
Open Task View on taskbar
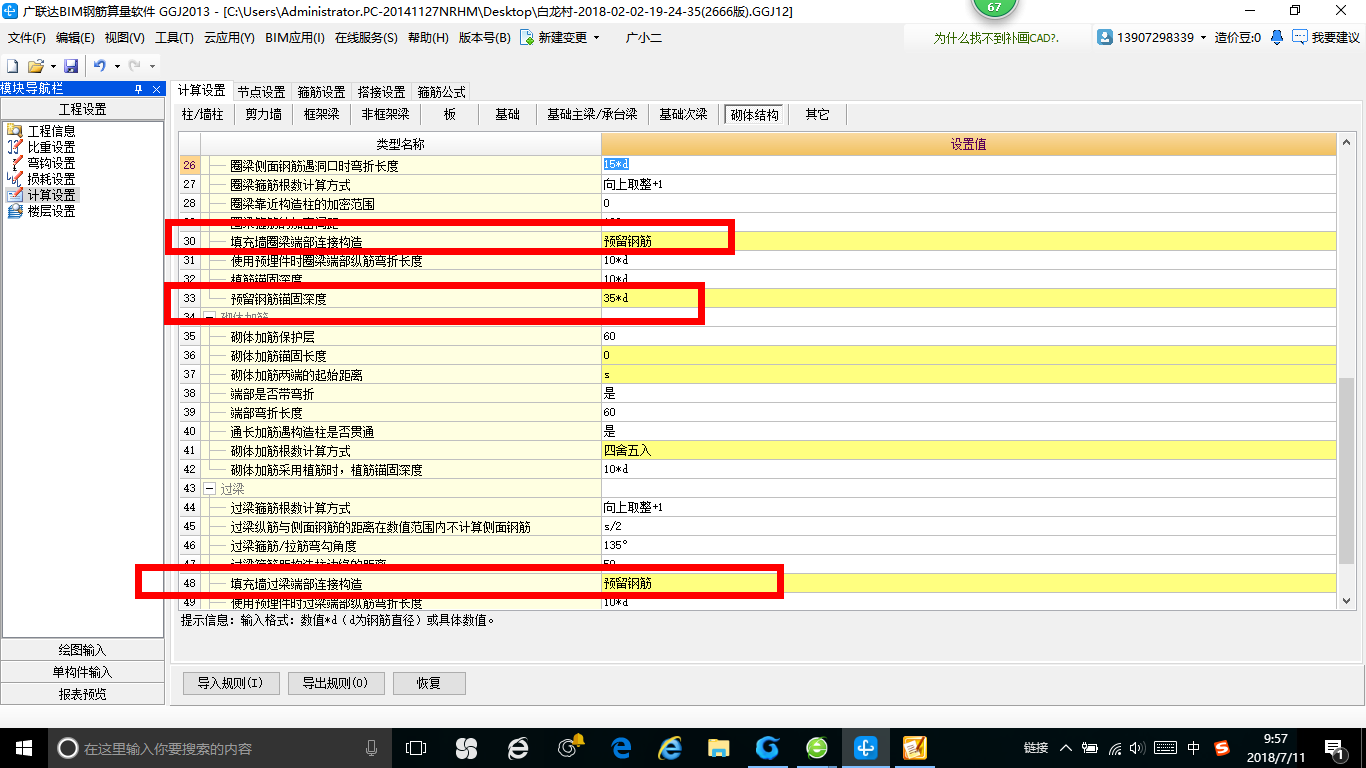pos(415,747)
